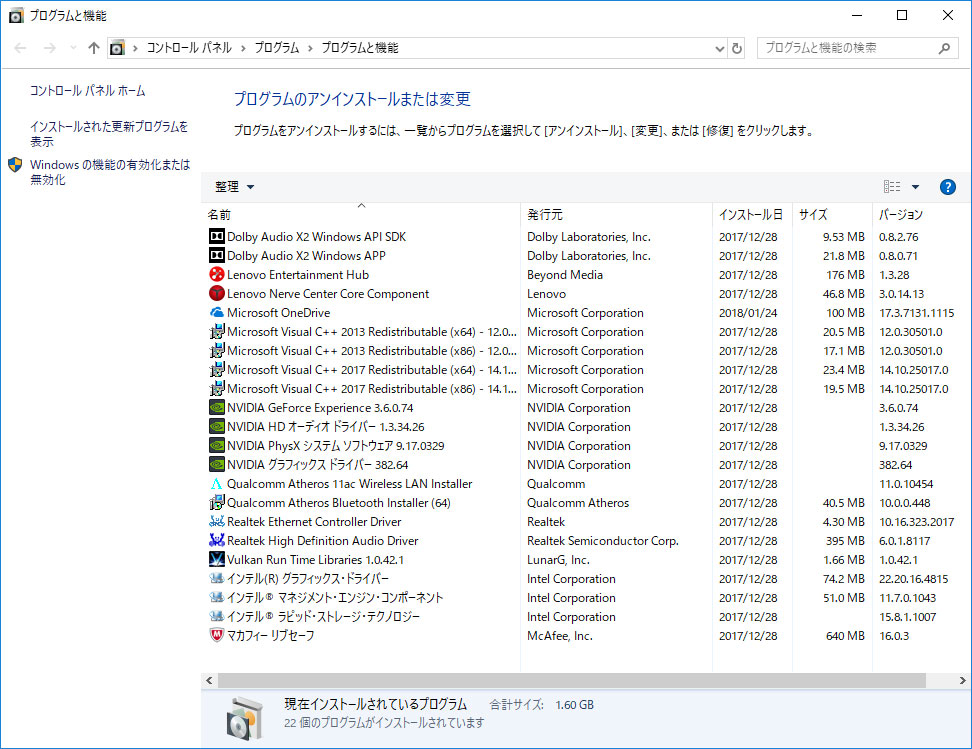972x749 pixels.
Task: Sort by the 発行元 column header
Action: coord(617,215)
